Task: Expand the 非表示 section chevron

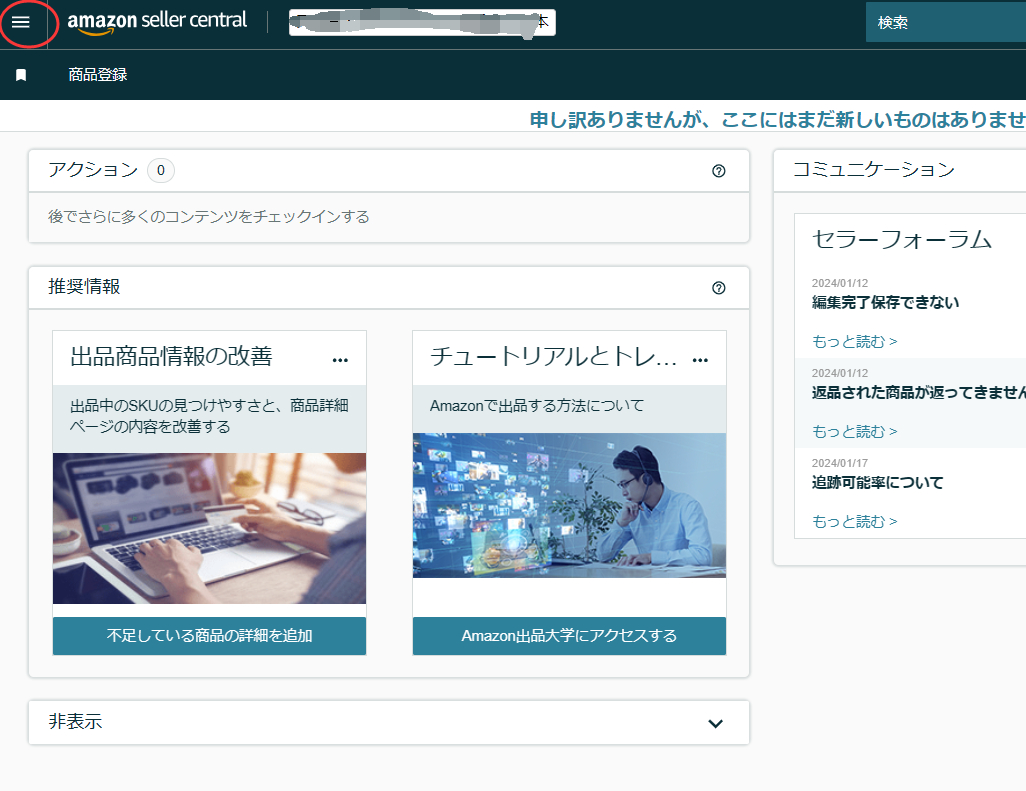Action: tap(716, 723)
